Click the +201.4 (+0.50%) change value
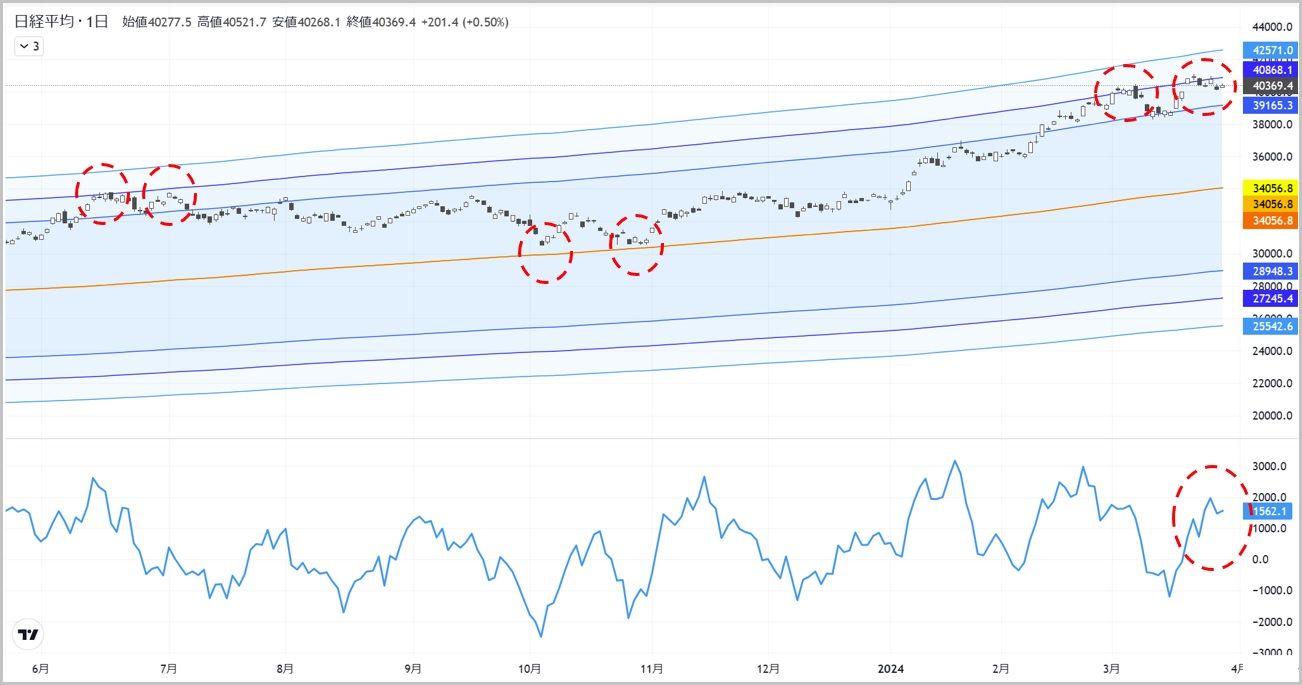Screen dimensions: 1302x685 pos(450,21)
